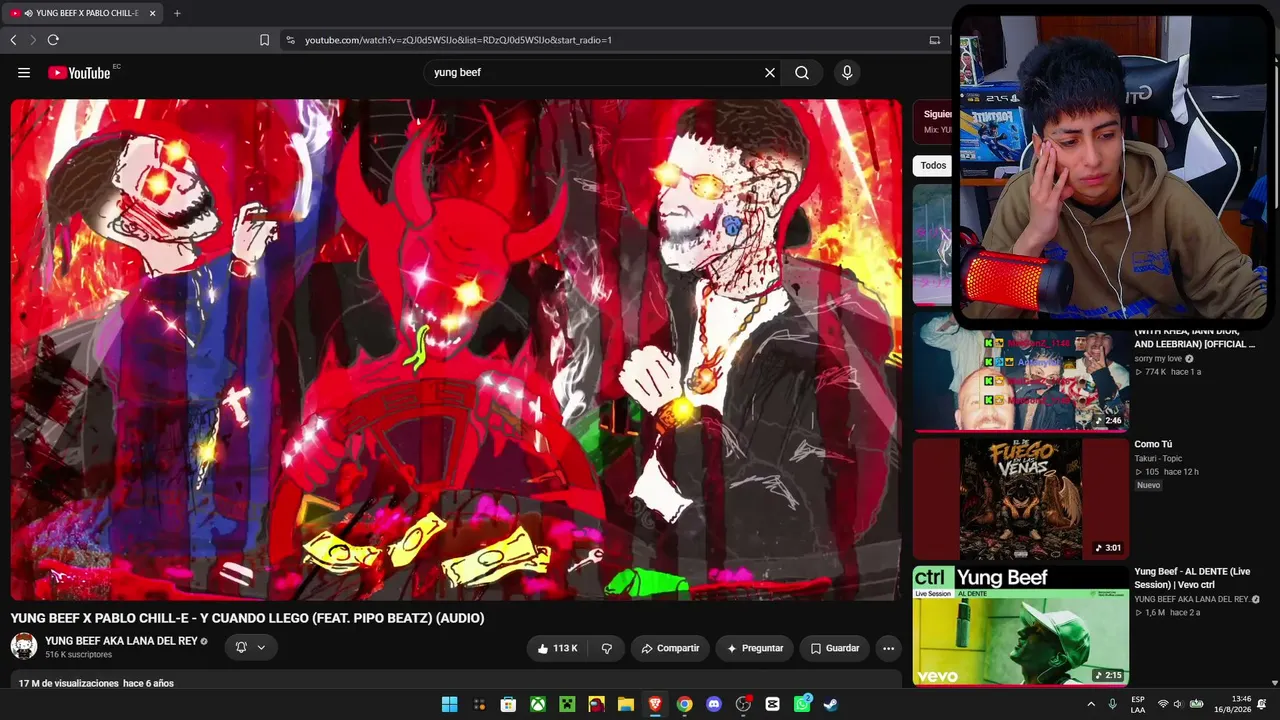Clear the search text with the X
The width and height of the screenshot is (1280, 720).
coord(770,73)
